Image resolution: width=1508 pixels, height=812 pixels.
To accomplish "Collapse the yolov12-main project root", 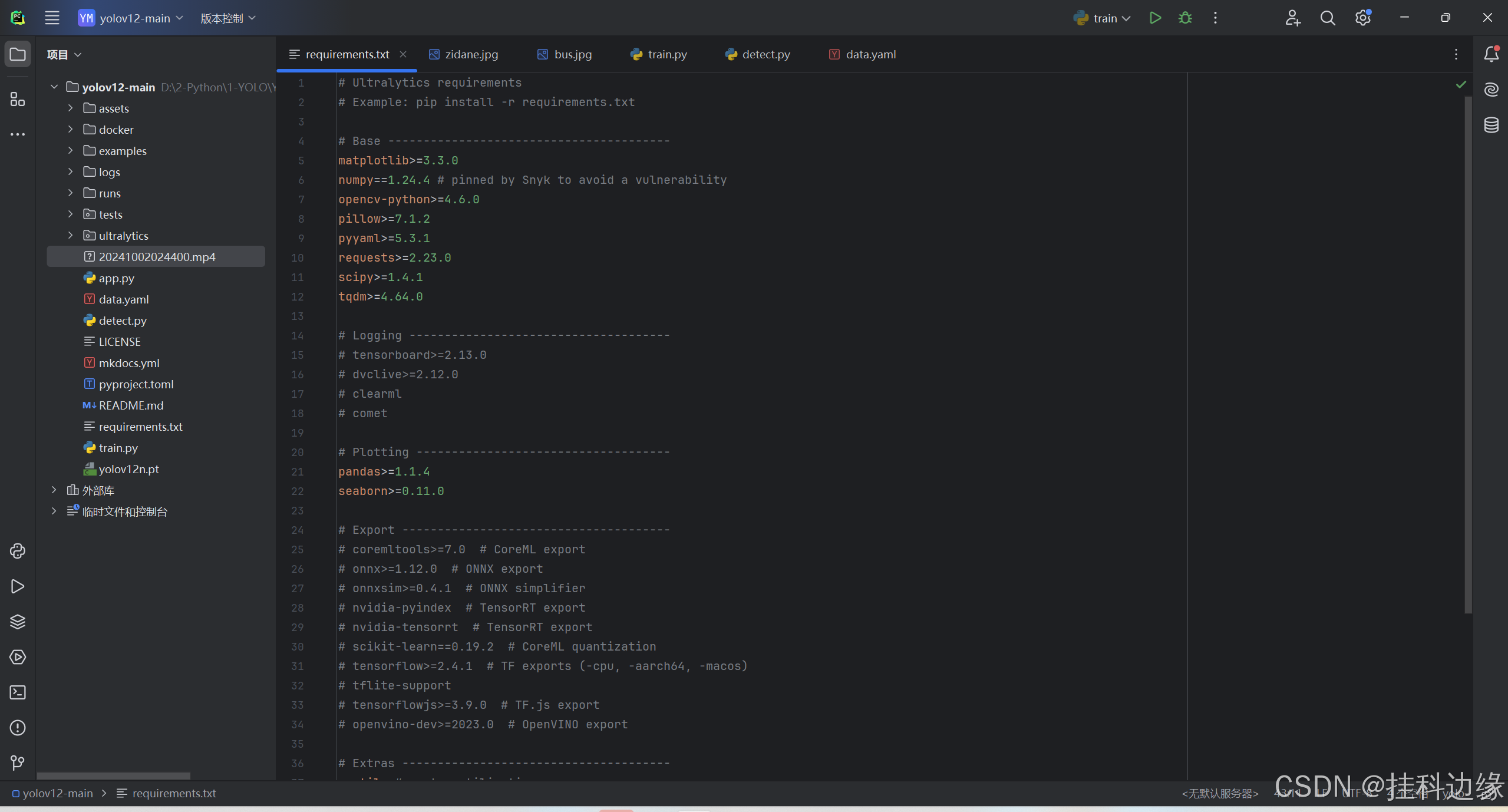I will [54, 87].
